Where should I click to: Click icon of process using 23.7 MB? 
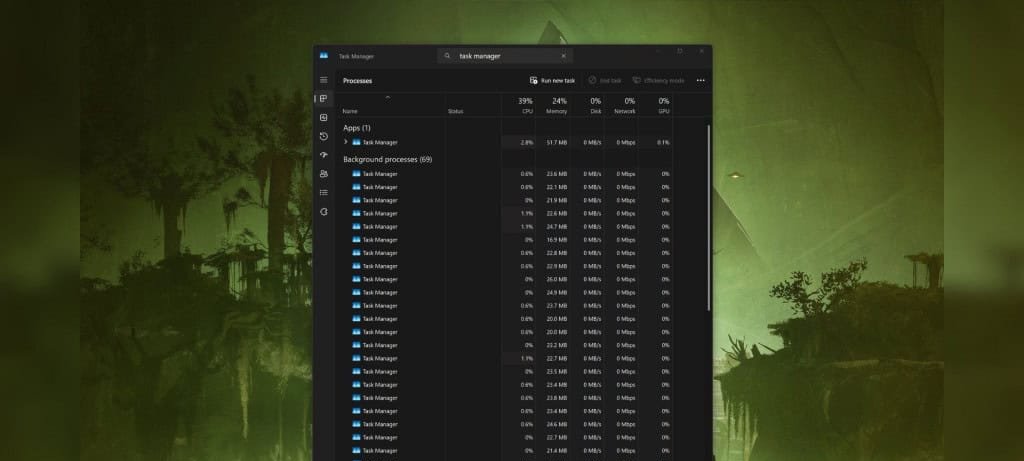(356, 306)
